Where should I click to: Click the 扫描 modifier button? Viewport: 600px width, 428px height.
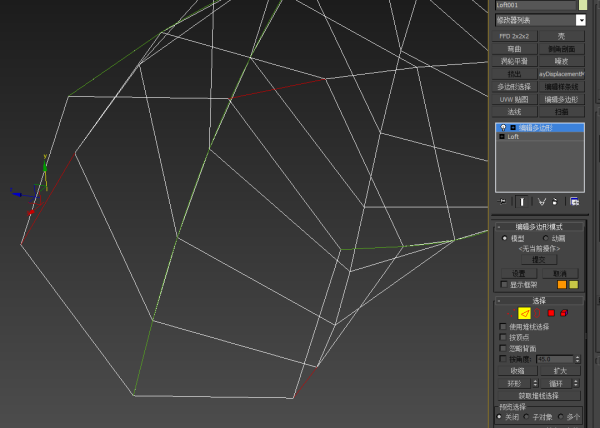coord(561,112)
